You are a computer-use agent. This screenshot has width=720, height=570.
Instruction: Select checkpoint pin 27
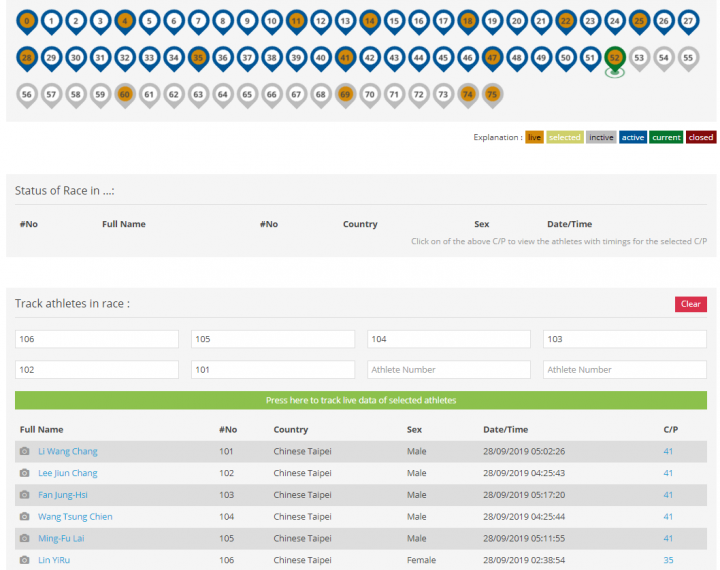coord(688,22)
